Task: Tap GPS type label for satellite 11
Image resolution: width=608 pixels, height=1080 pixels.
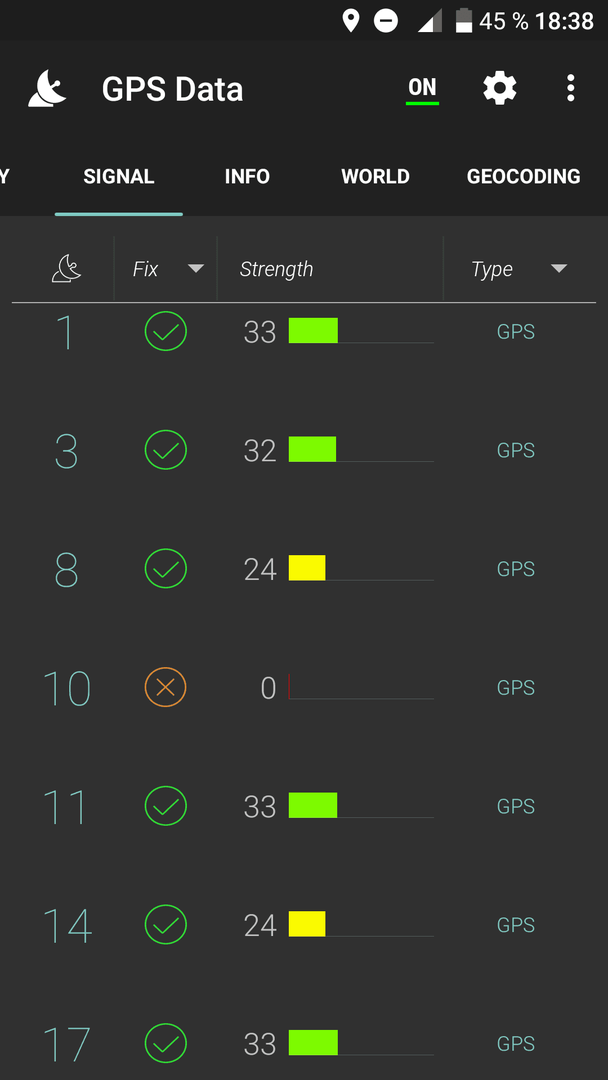Action: [516, 806]
